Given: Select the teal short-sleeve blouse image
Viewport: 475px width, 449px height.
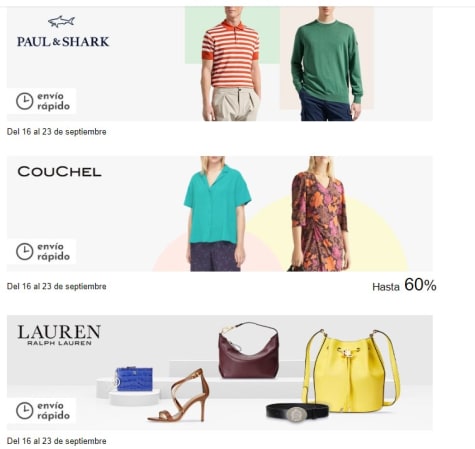Looking at the screenshot, I should click(x=217, y=214).
